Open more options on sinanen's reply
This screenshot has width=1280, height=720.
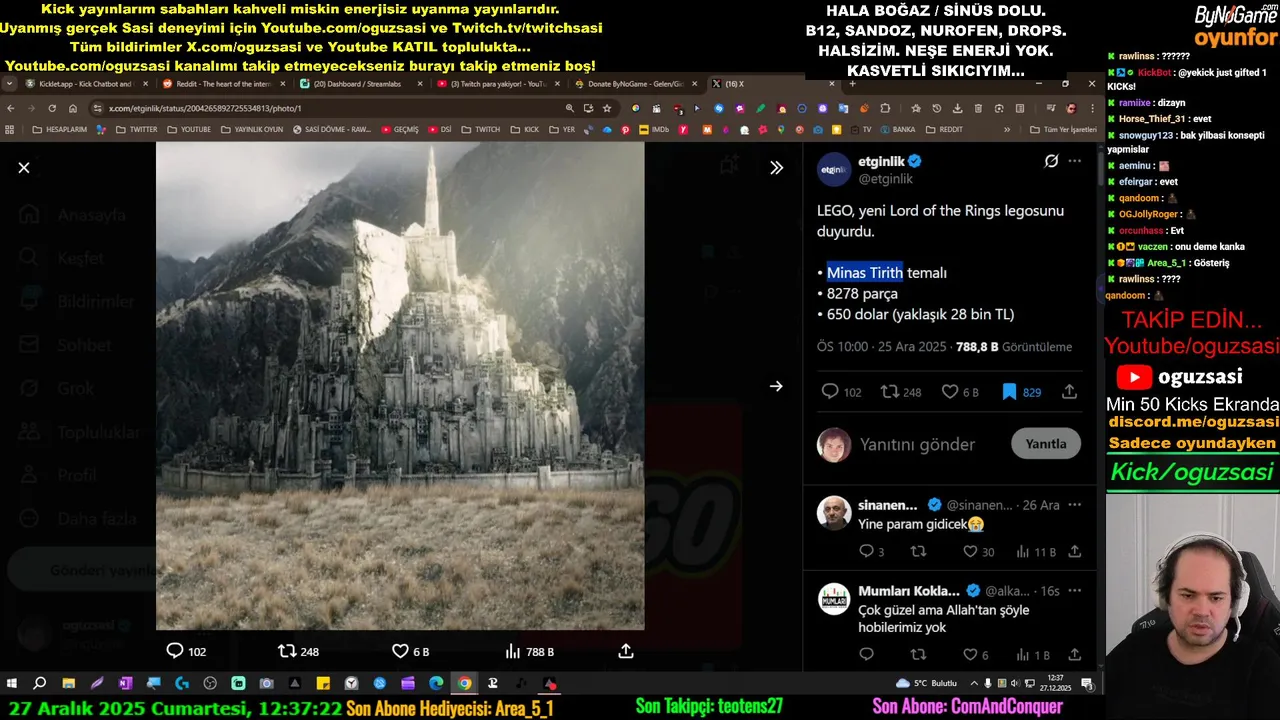click(x=1075, y=505)
